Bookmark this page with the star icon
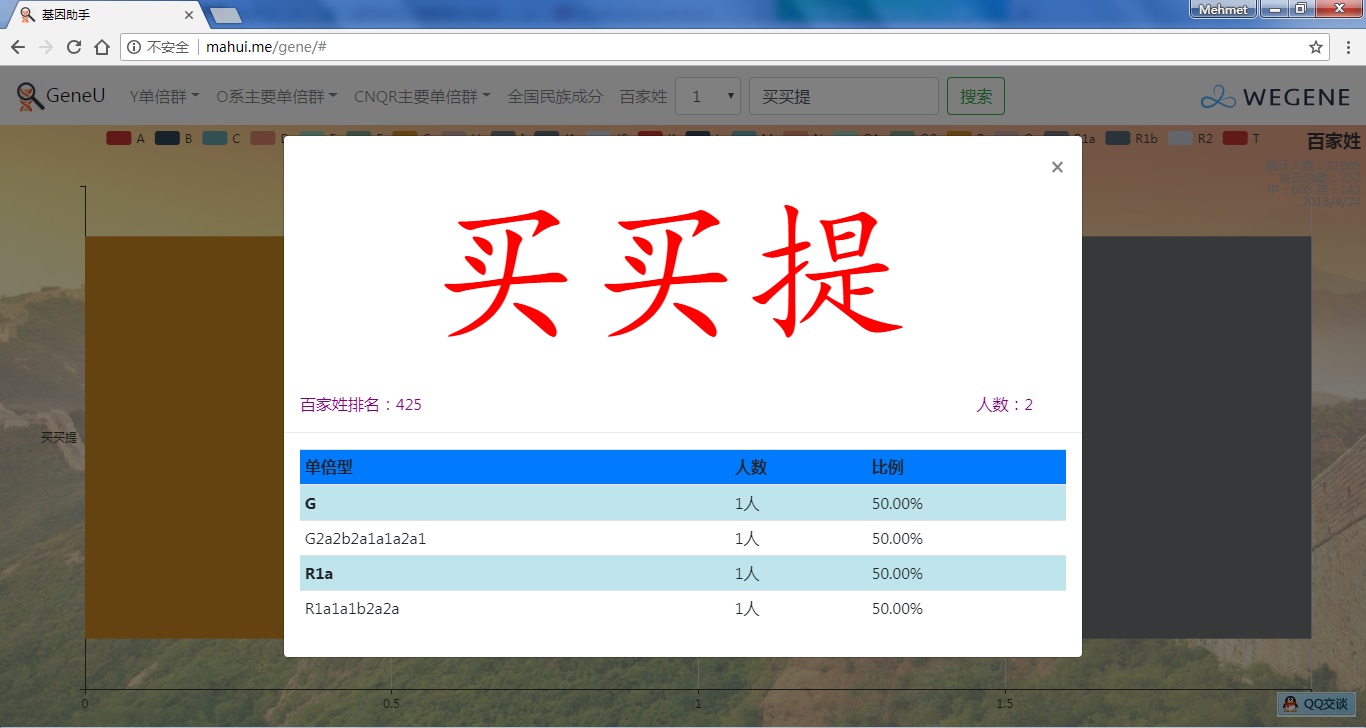The image size is (1366, 728). point(1316,47)
